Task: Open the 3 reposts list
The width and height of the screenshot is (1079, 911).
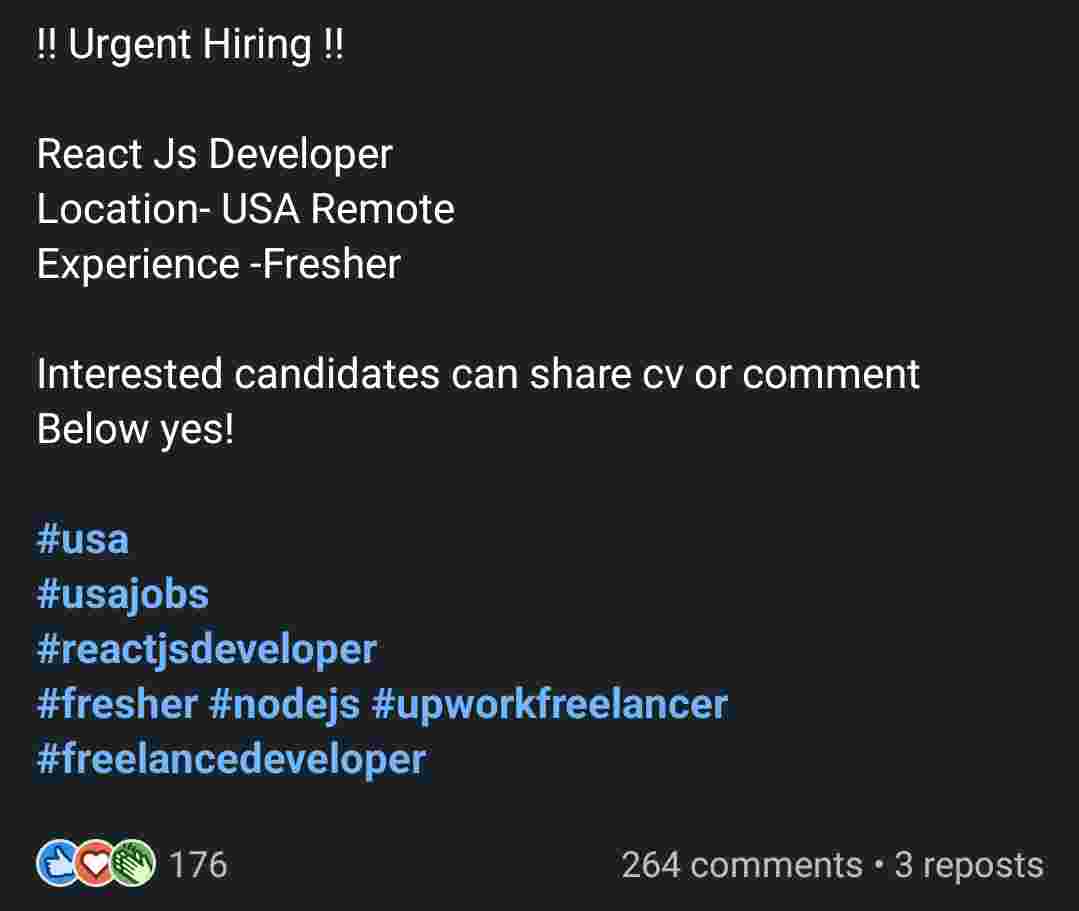Action: 968,864
